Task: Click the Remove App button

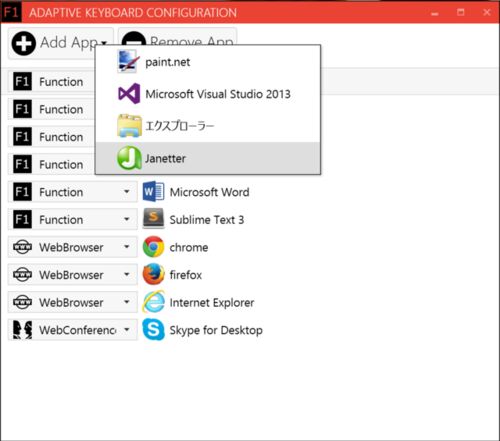Action: [x=177, y=37]
